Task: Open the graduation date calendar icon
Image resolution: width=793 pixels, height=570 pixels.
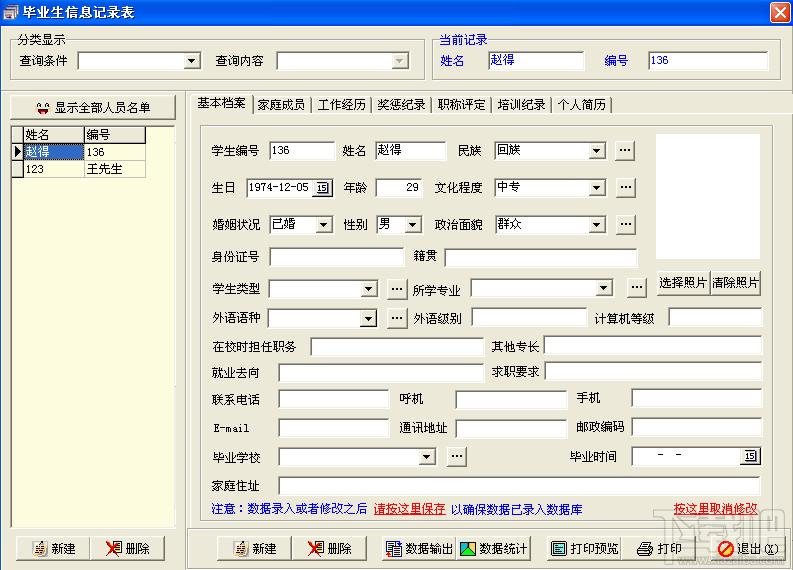Action: (750, 457)
